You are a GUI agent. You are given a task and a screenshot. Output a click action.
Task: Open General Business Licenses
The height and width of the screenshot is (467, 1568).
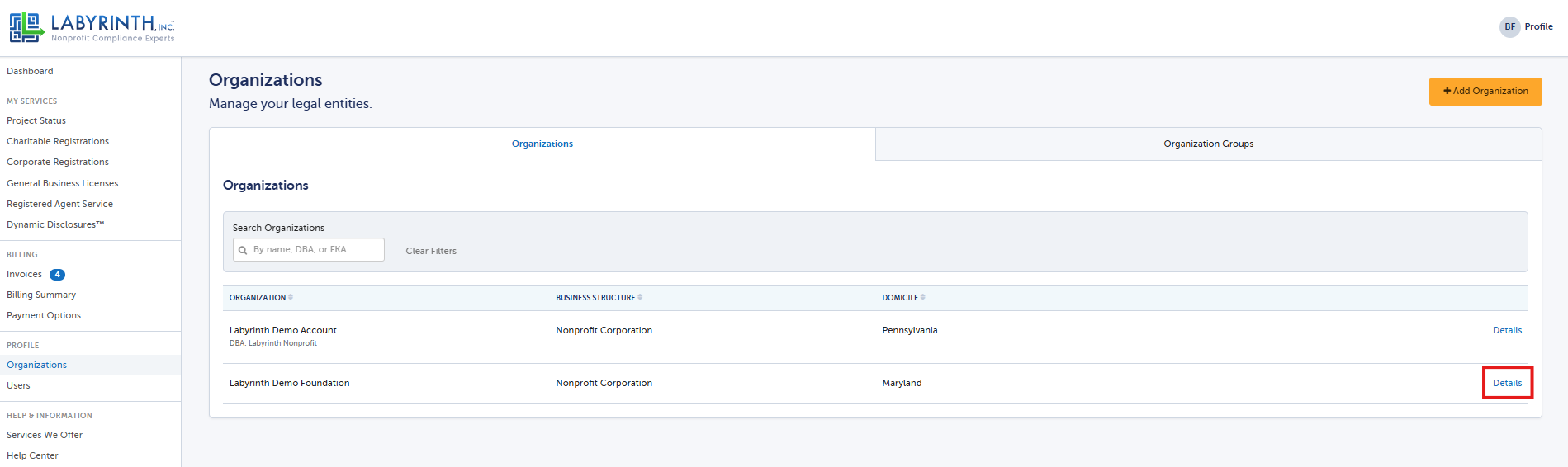click(x=63, y=183)
